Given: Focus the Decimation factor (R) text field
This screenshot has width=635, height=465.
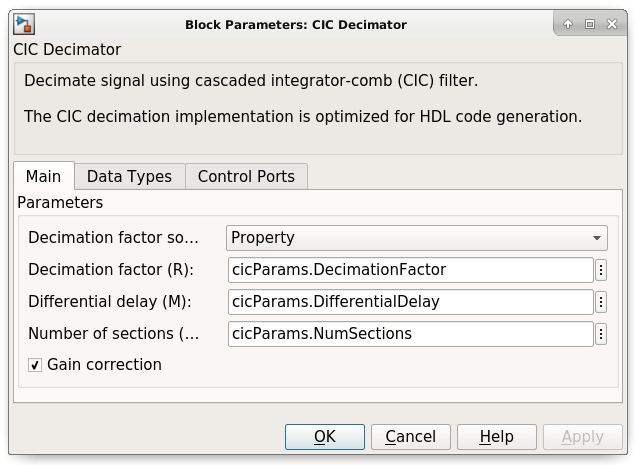Looking at the screenshot, I should (410, 270).
